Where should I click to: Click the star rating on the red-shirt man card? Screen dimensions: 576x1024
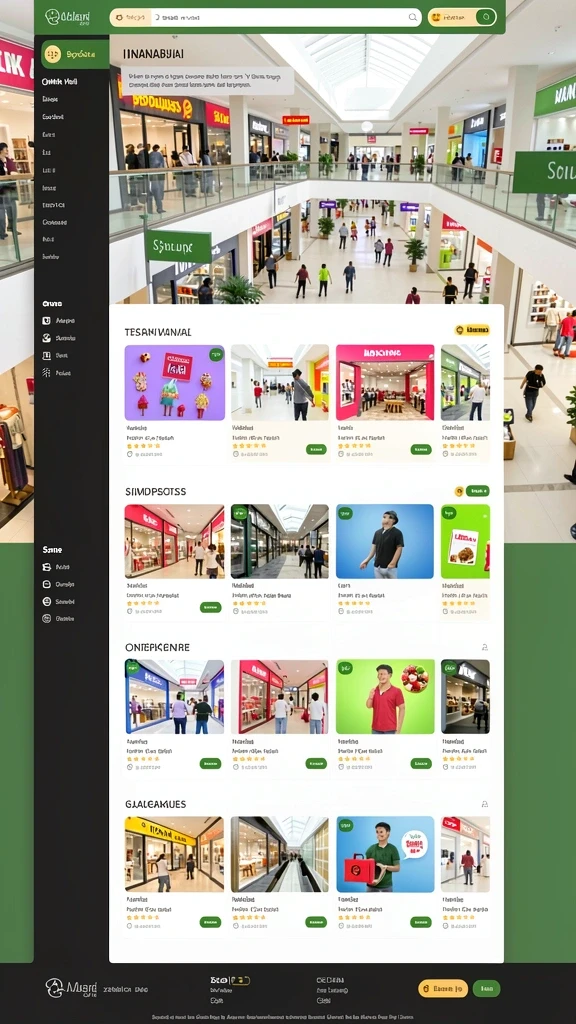(353, 759)
